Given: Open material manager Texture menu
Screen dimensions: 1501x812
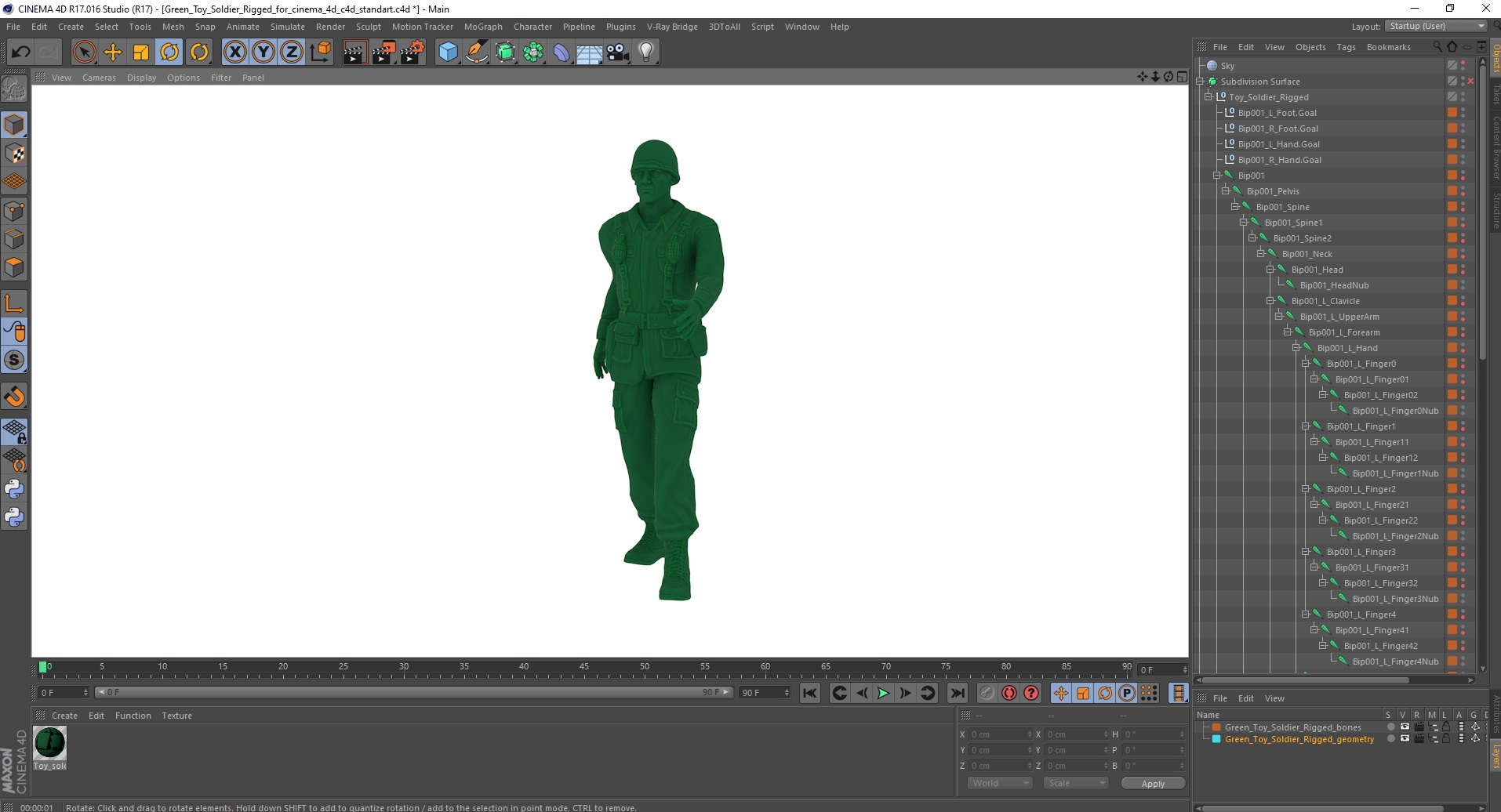Looking at the screenshot, I should [x=176, y=716].
